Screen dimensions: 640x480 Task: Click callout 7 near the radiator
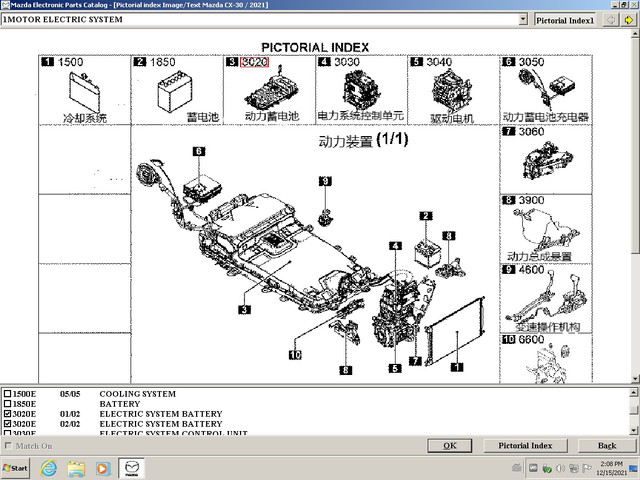coord(415,361)
